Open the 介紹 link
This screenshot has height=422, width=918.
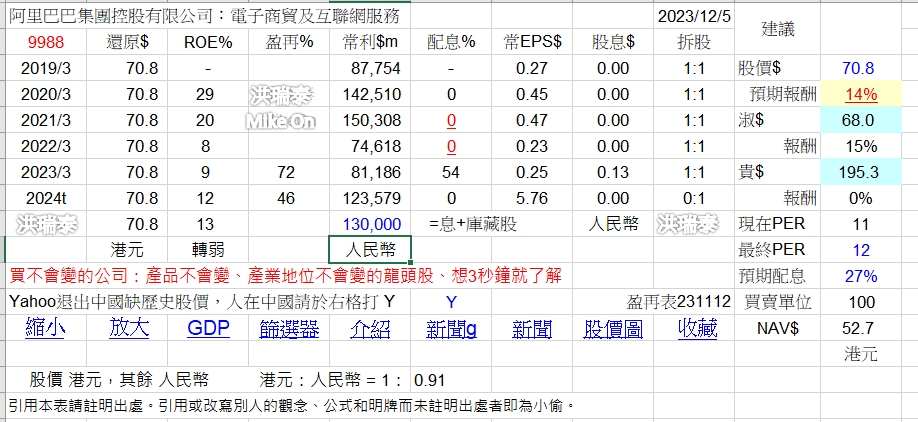(x=370, y=328)
